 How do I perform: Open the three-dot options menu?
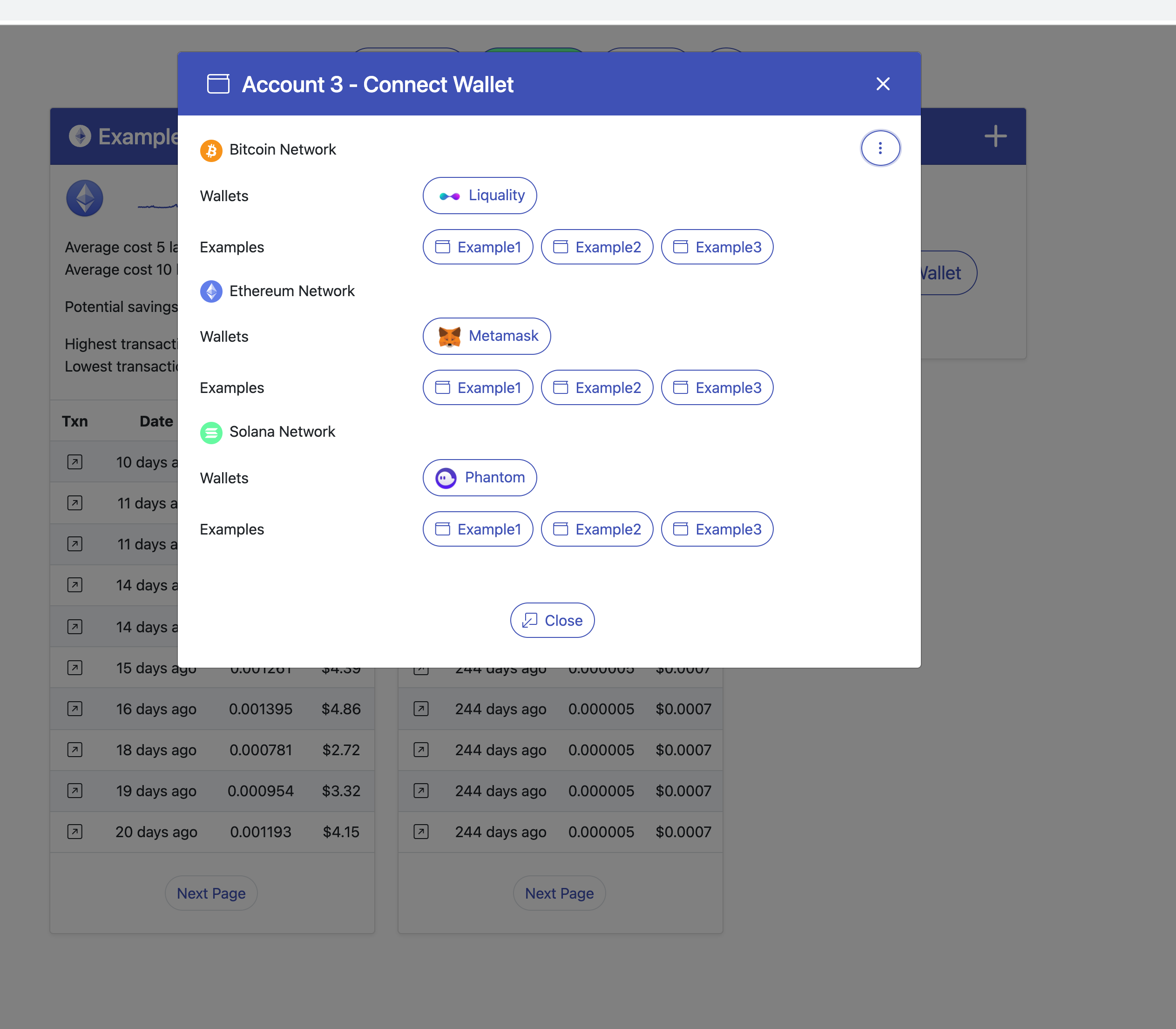[880, 149]
